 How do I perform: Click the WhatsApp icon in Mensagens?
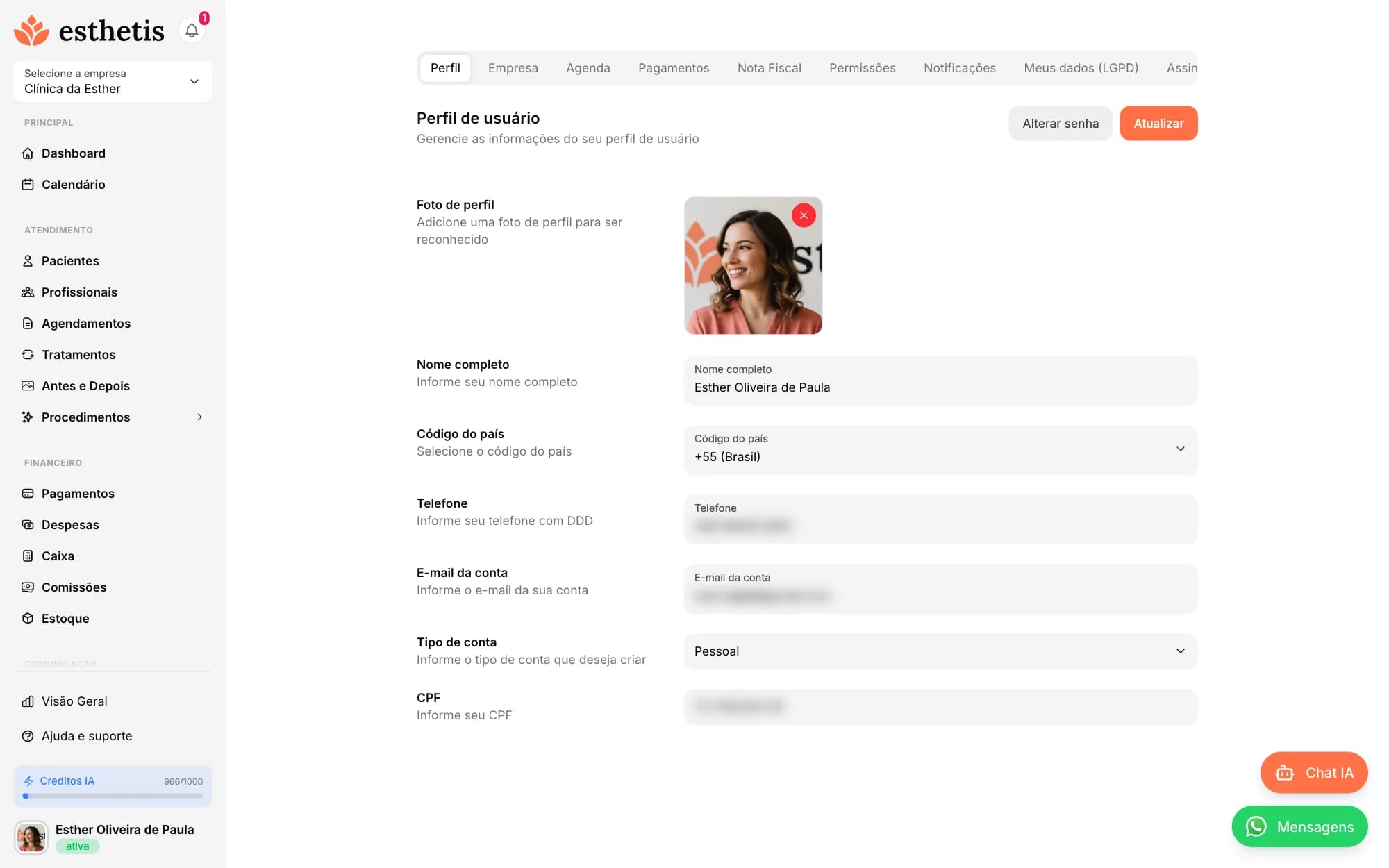pyautogui.click(x=1256, y=826)
